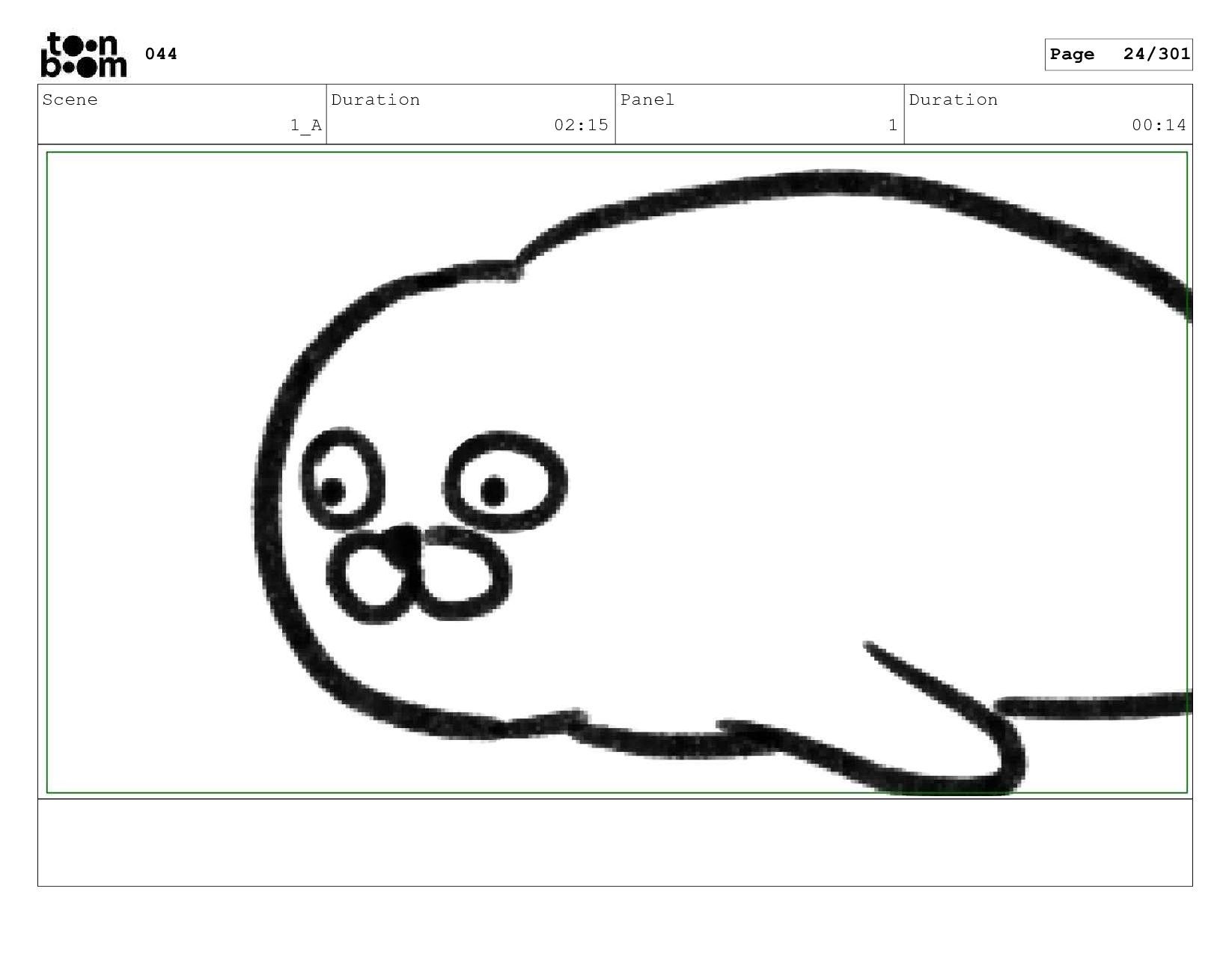Select the panel number 1

click(x=892, y=125)
